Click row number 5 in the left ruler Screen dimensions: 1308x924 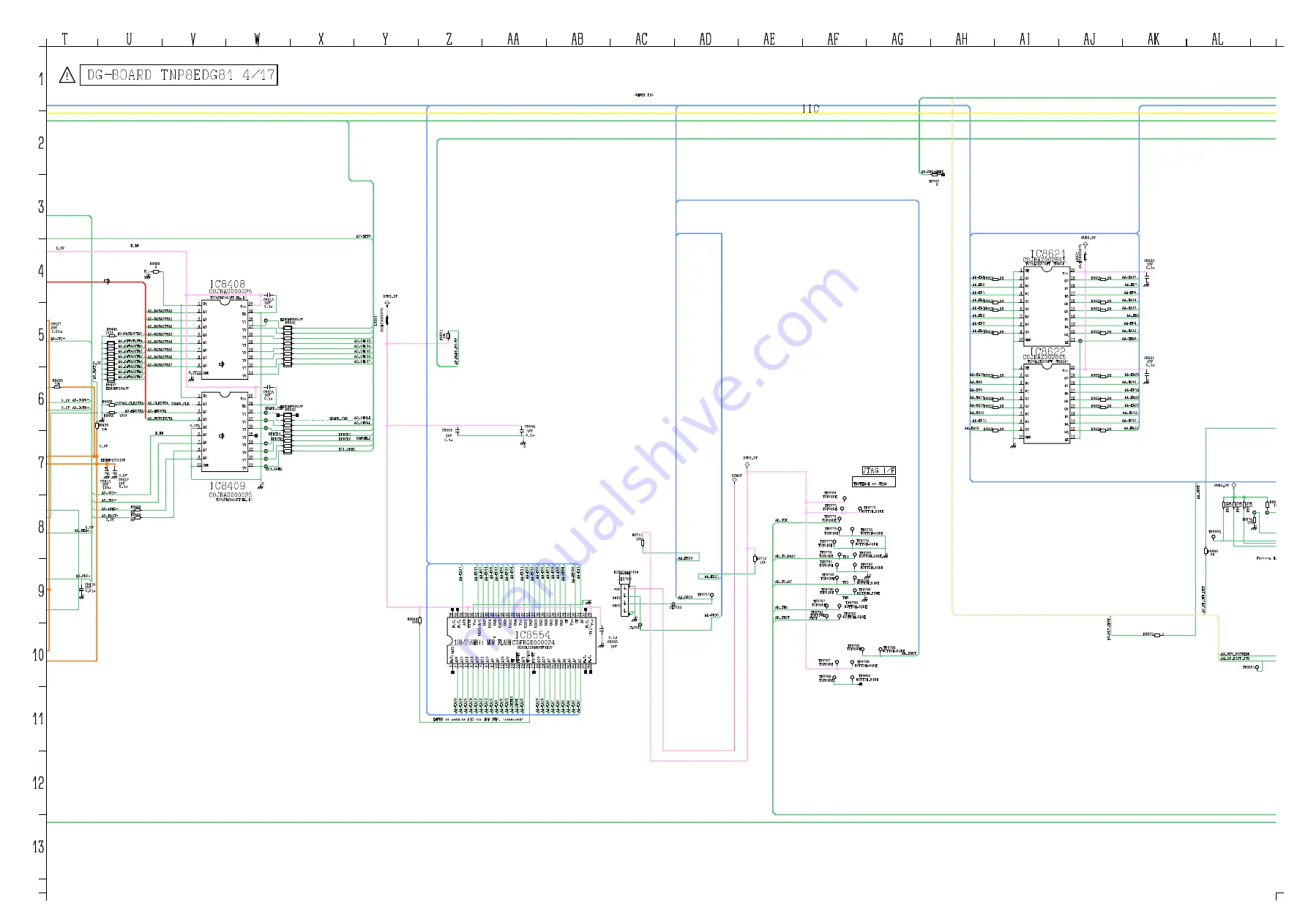[41, 335]
